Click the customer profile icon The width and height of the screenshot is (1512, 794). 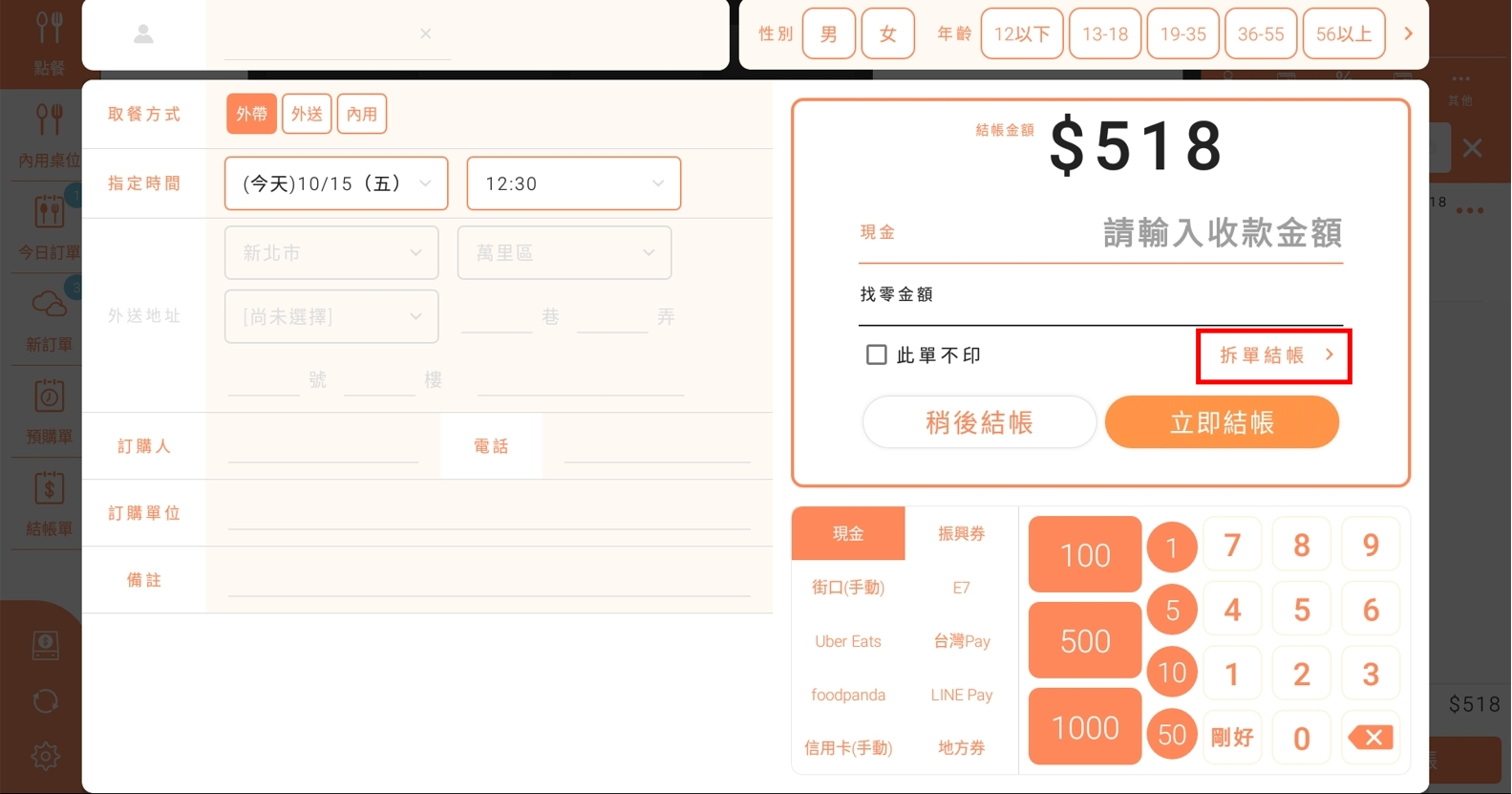coord(143,34)
